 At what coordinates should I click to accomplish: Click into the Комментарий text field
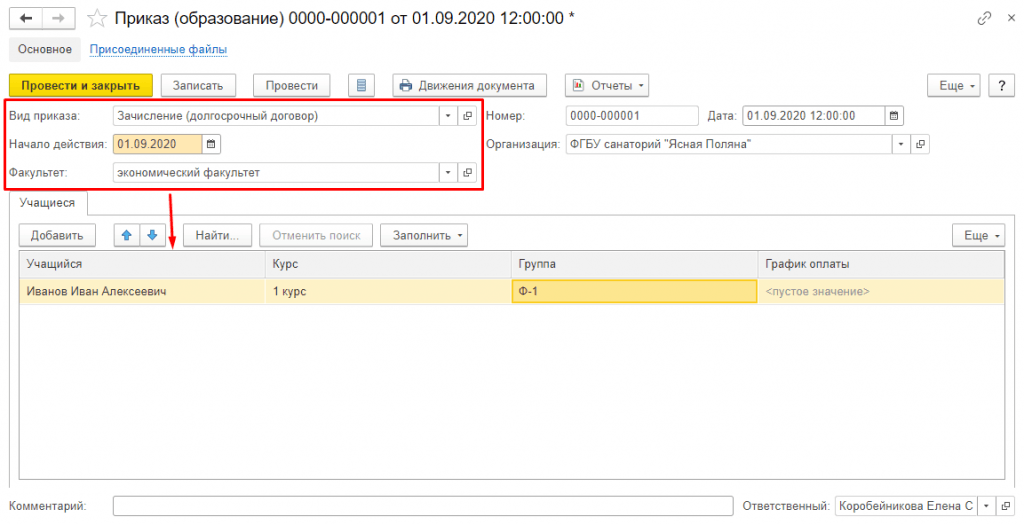pyautogui.click(x=420, y=506)
